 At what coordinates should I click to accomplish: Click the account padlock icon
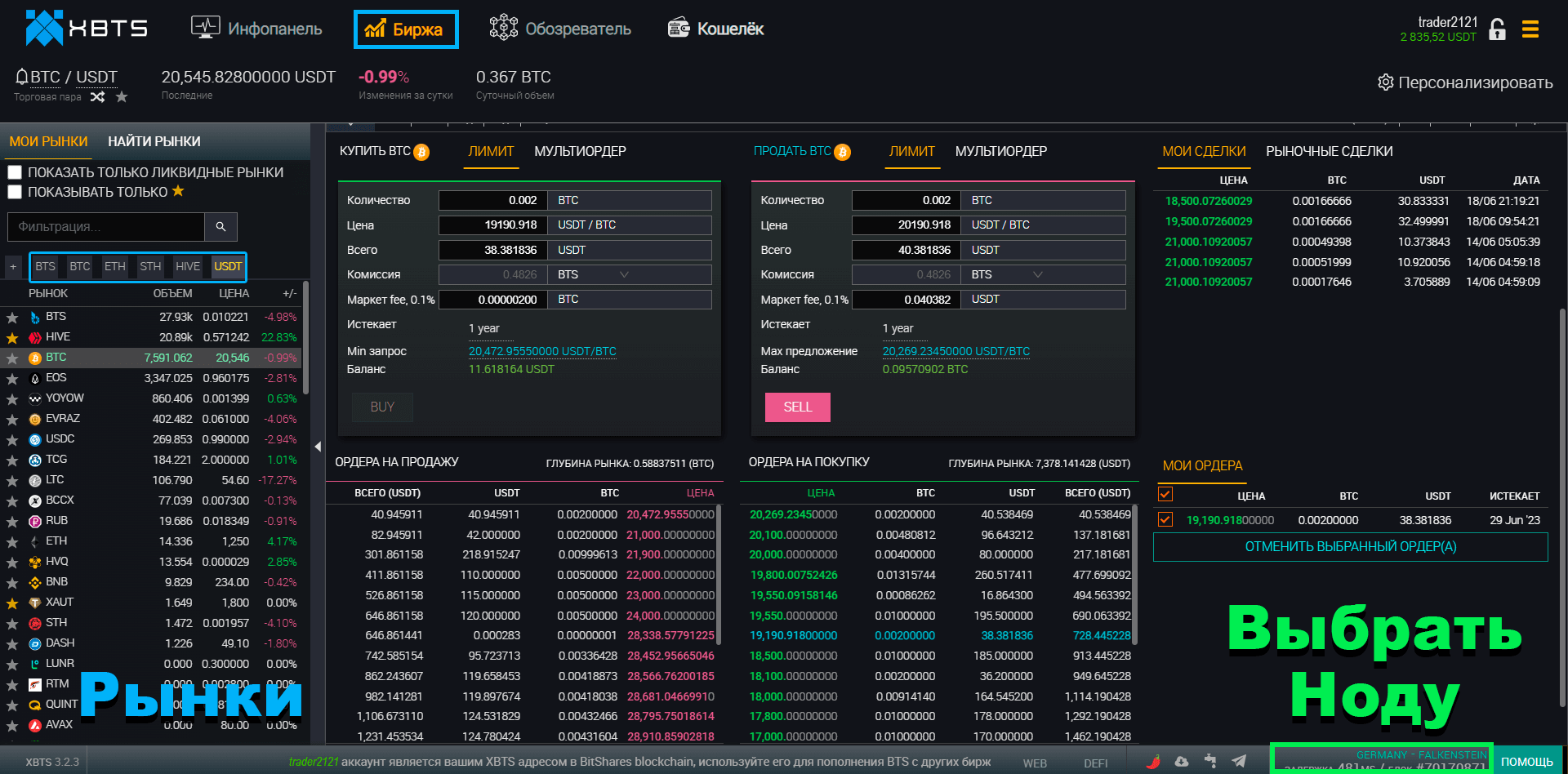1497,30
